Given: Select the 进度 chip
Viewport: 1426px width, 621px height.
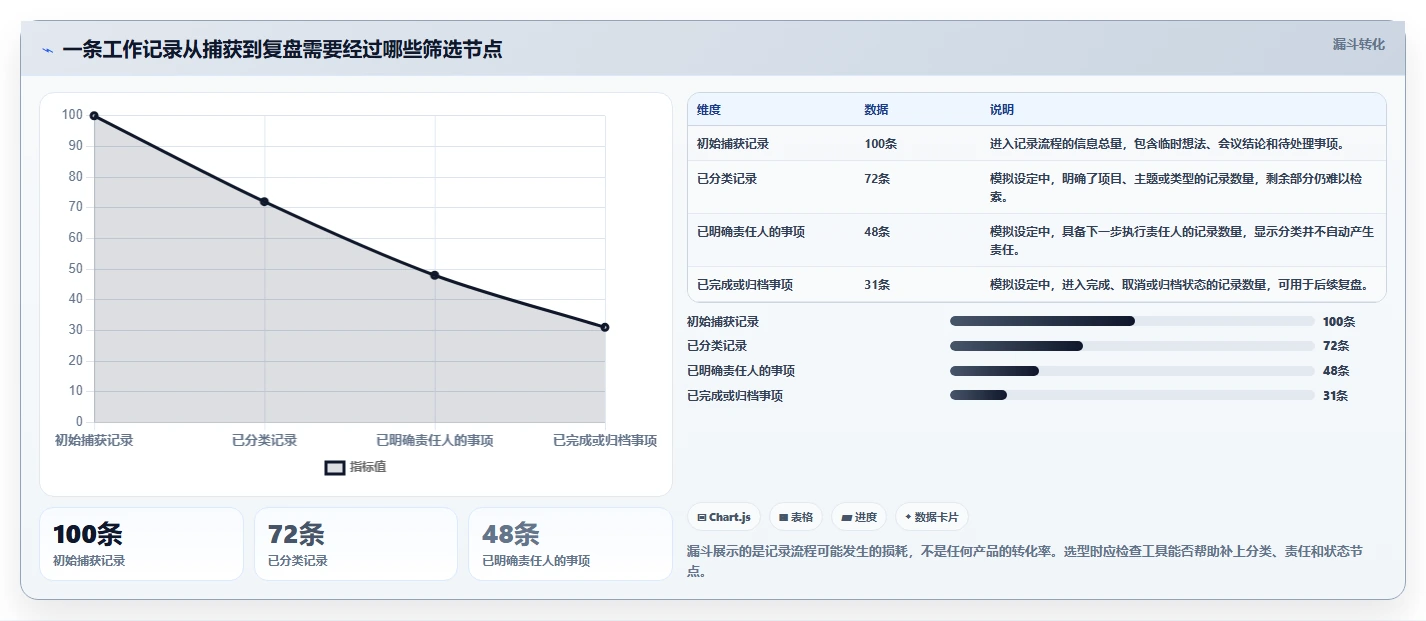Looking at the screenshot, I should pyautogui.click(x=859, y=517).
